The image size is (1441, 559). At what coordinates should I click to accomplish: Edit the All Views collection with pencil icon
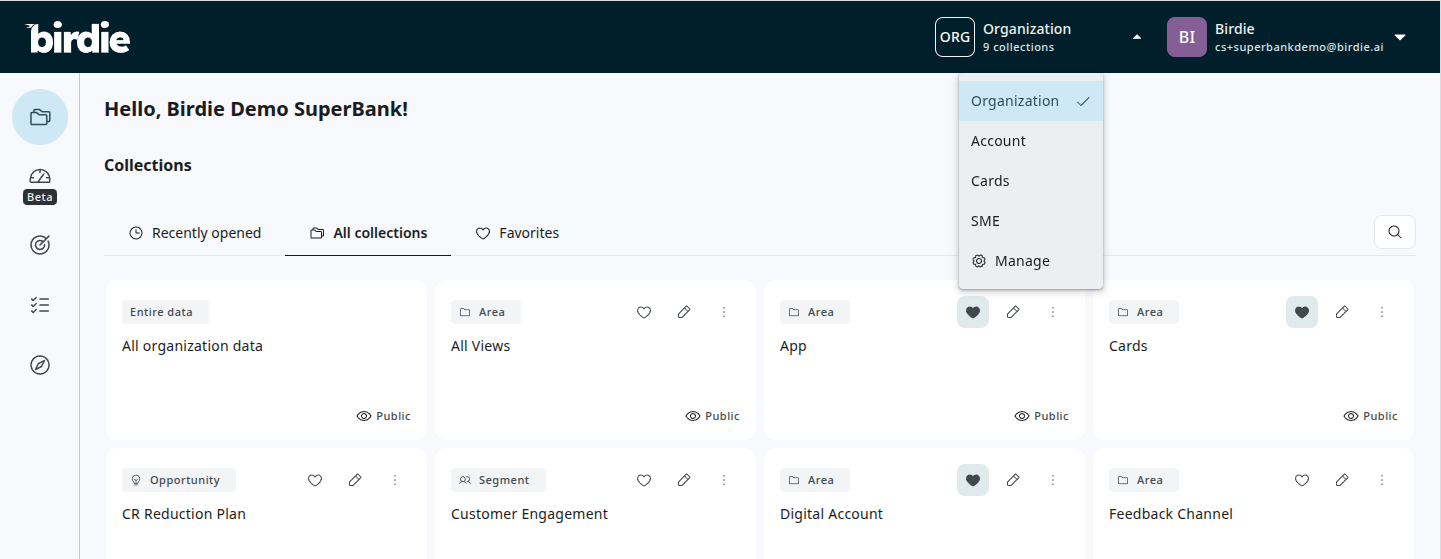pyautogui.click(x=684, y=312)
